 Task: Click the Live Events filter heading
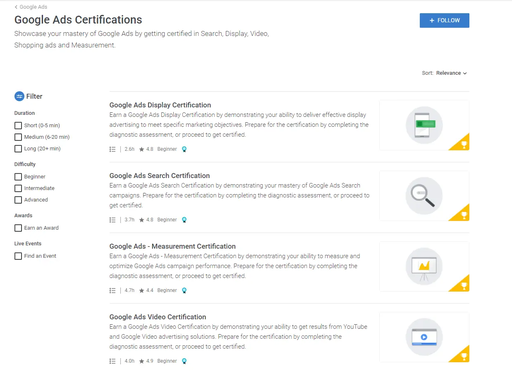(x=28, y=244)
